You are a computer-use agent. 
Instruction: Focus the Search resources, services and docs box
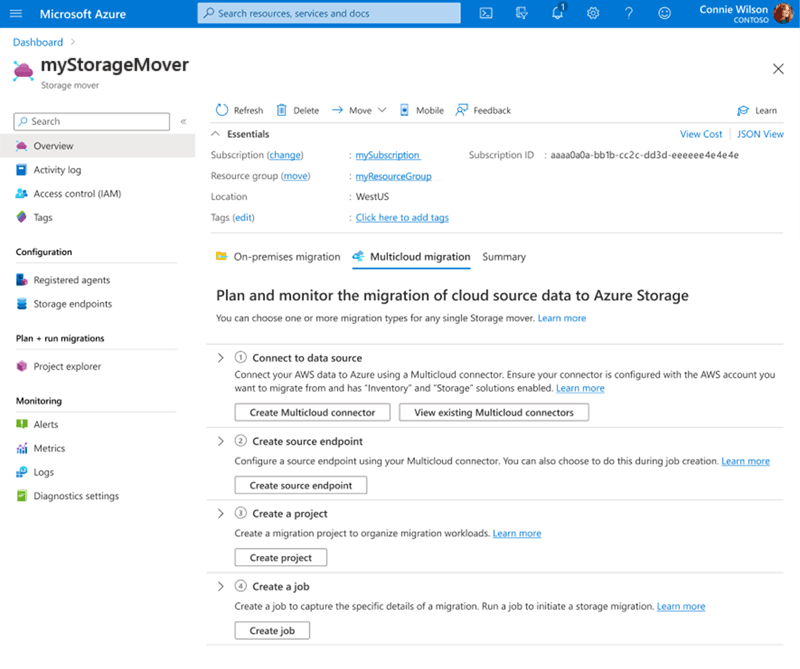(329, 13)
